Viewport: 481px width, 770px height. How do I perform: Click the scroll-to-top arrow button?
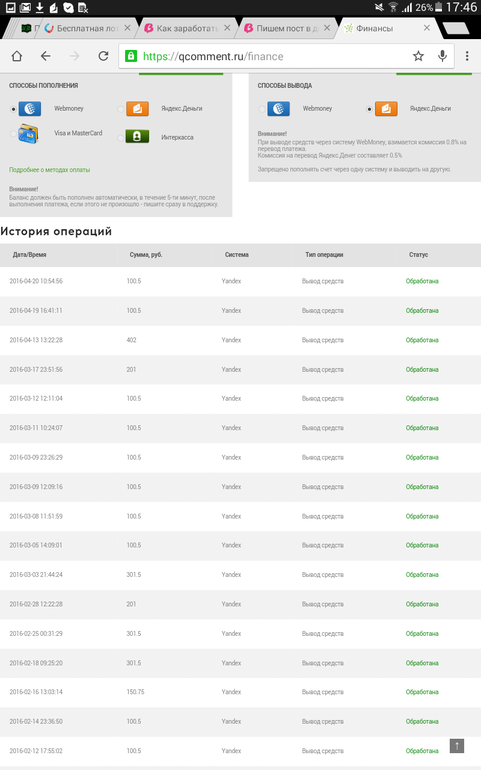457,745
